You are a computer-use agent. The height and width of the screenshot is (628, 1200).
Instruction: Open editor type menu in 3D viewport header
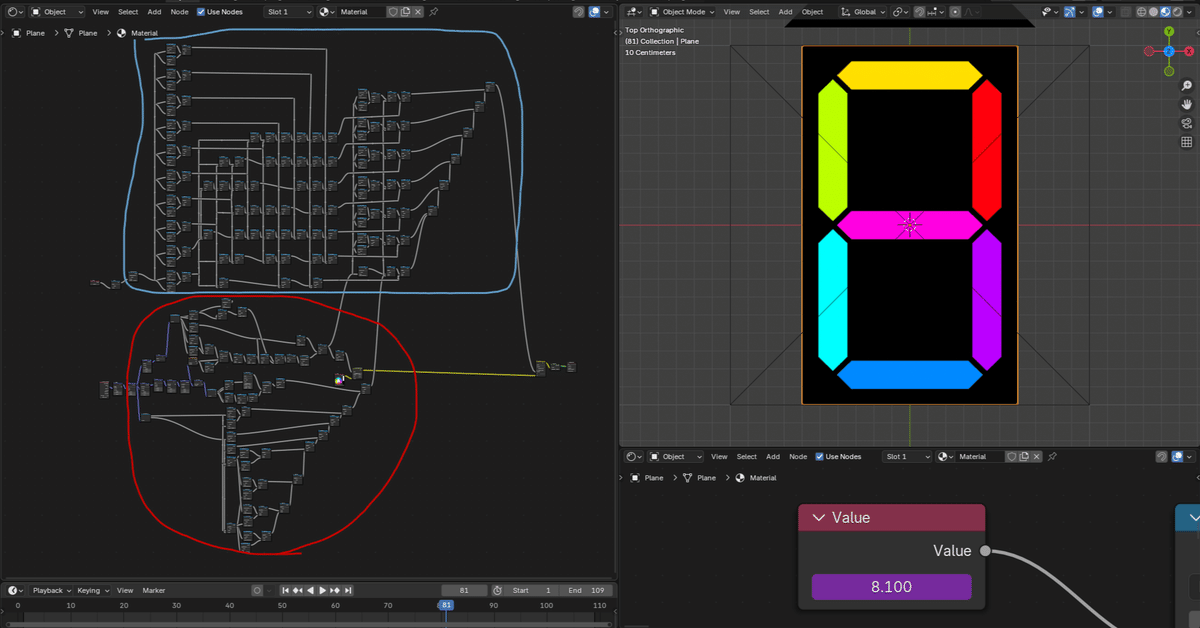click(634, 12)
